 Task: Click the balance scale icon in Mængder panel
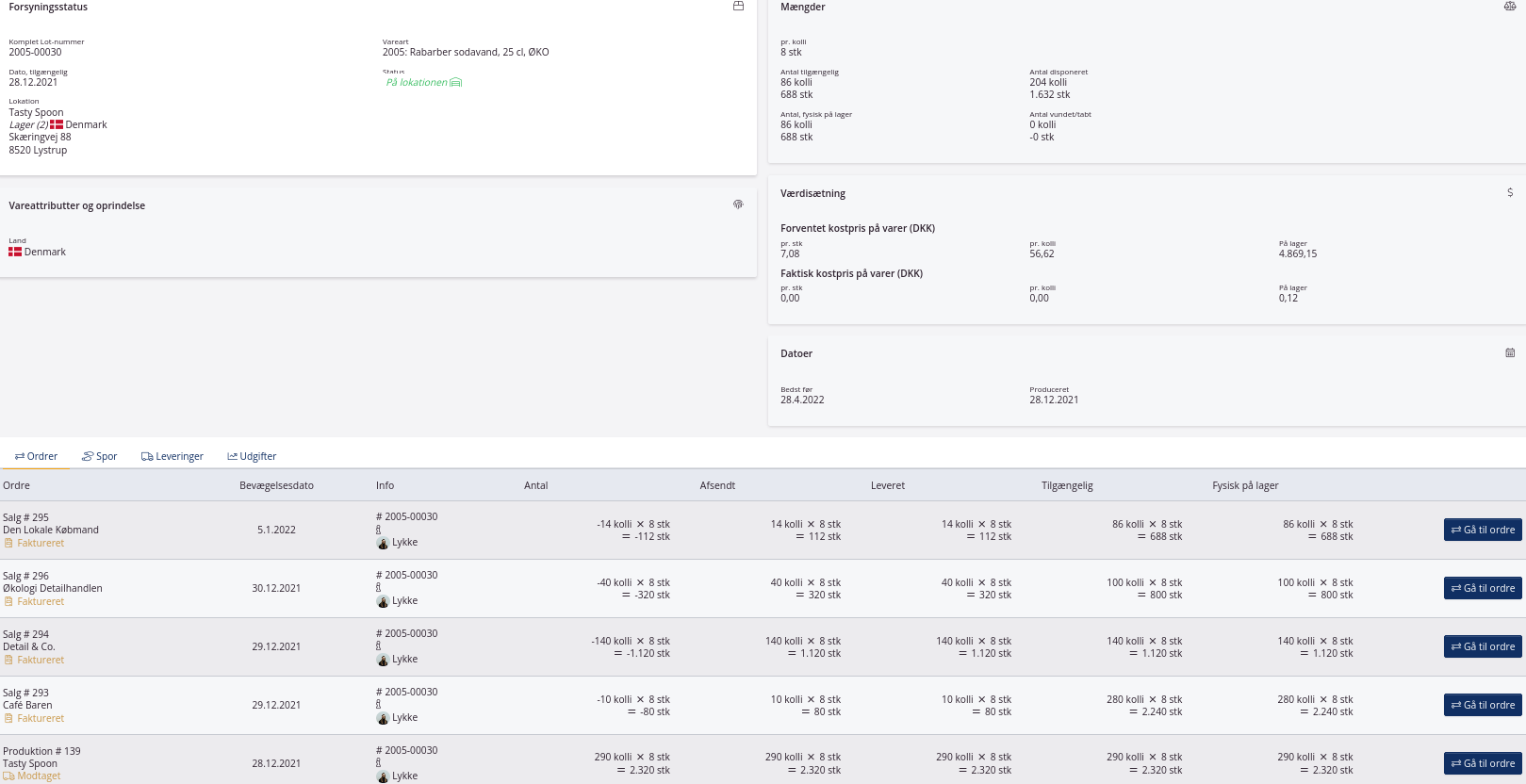tap(1509, 7)
